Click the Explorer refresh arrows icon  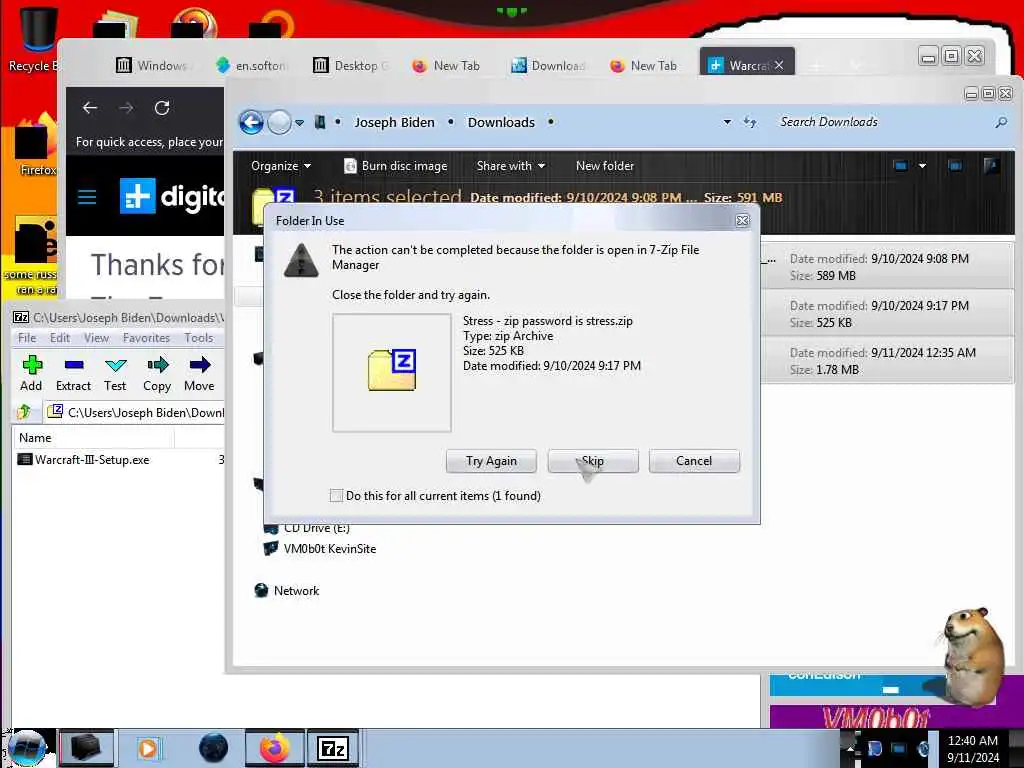750,122
